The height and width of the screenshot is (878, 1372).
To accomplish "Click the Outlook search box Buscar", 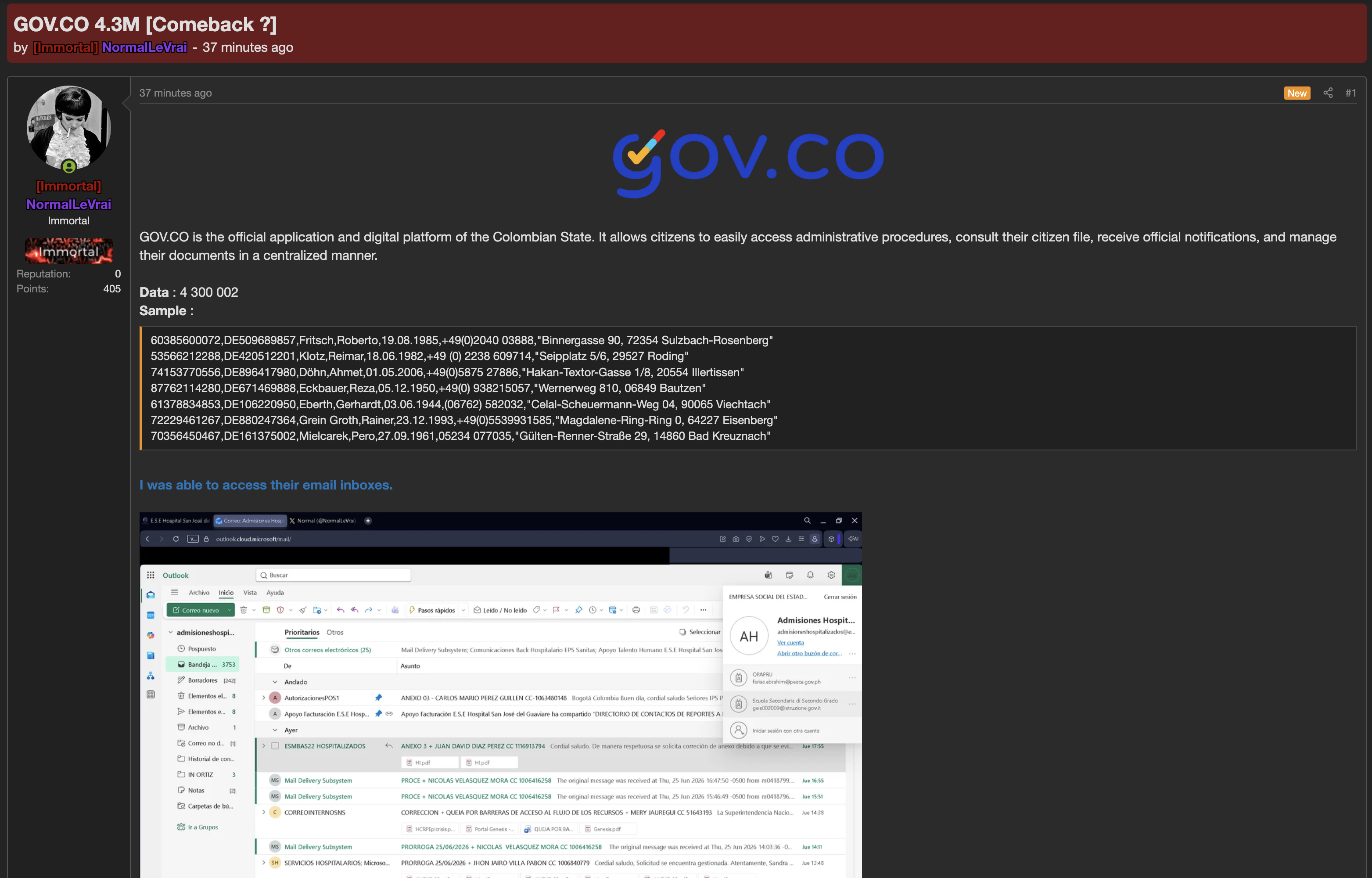I will 334,575.
